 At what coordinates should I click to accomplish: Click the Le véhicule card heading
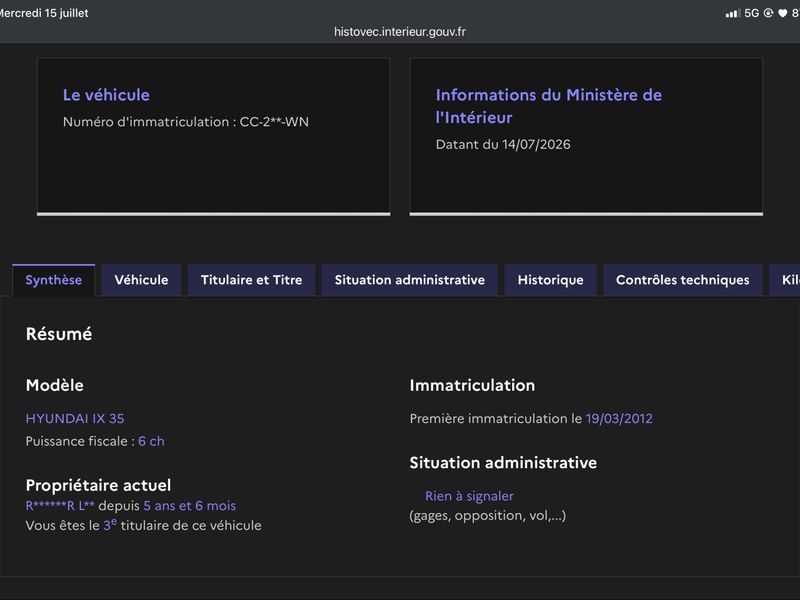point(106,95)
